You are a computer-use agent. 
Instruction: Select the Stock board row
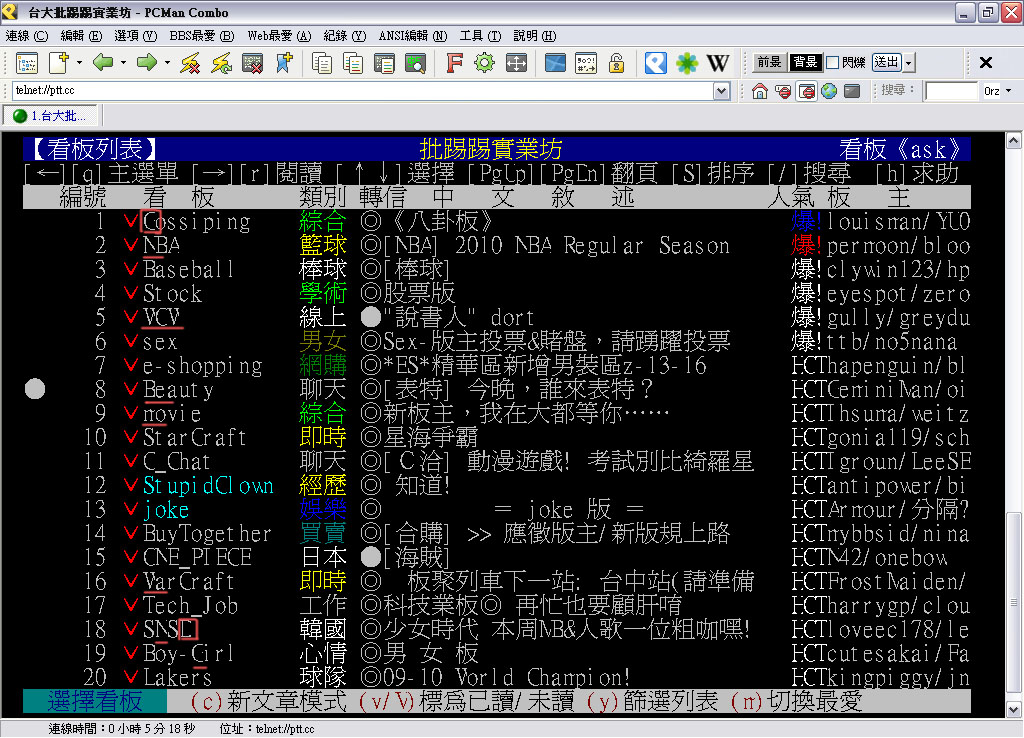496,294
